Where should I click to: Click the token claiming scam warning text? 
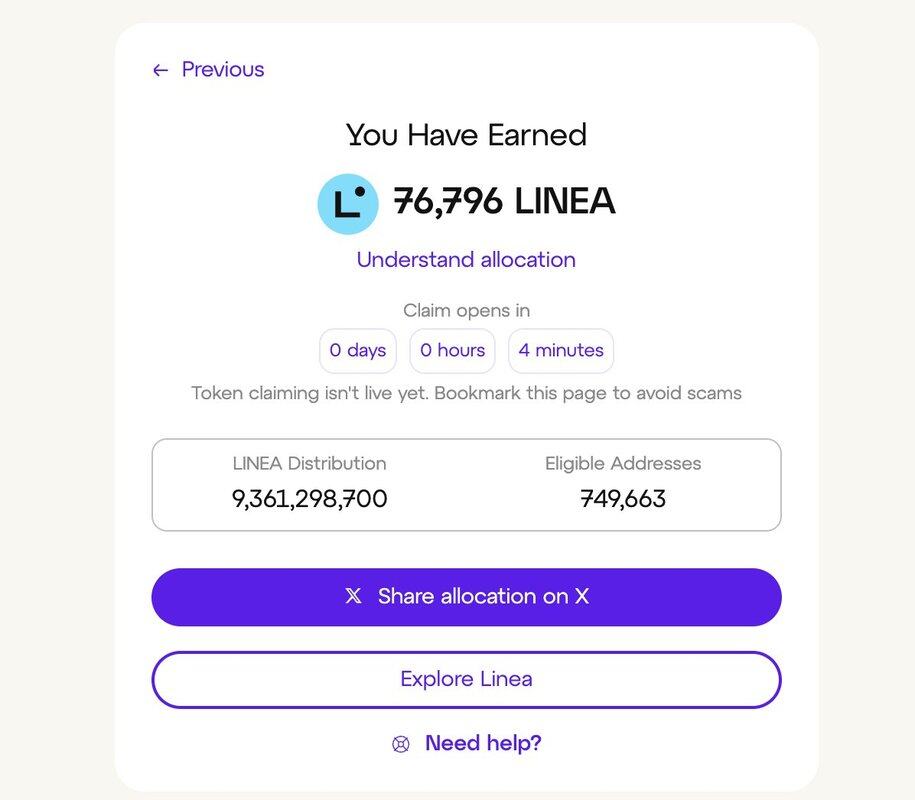tap(466, 393)
